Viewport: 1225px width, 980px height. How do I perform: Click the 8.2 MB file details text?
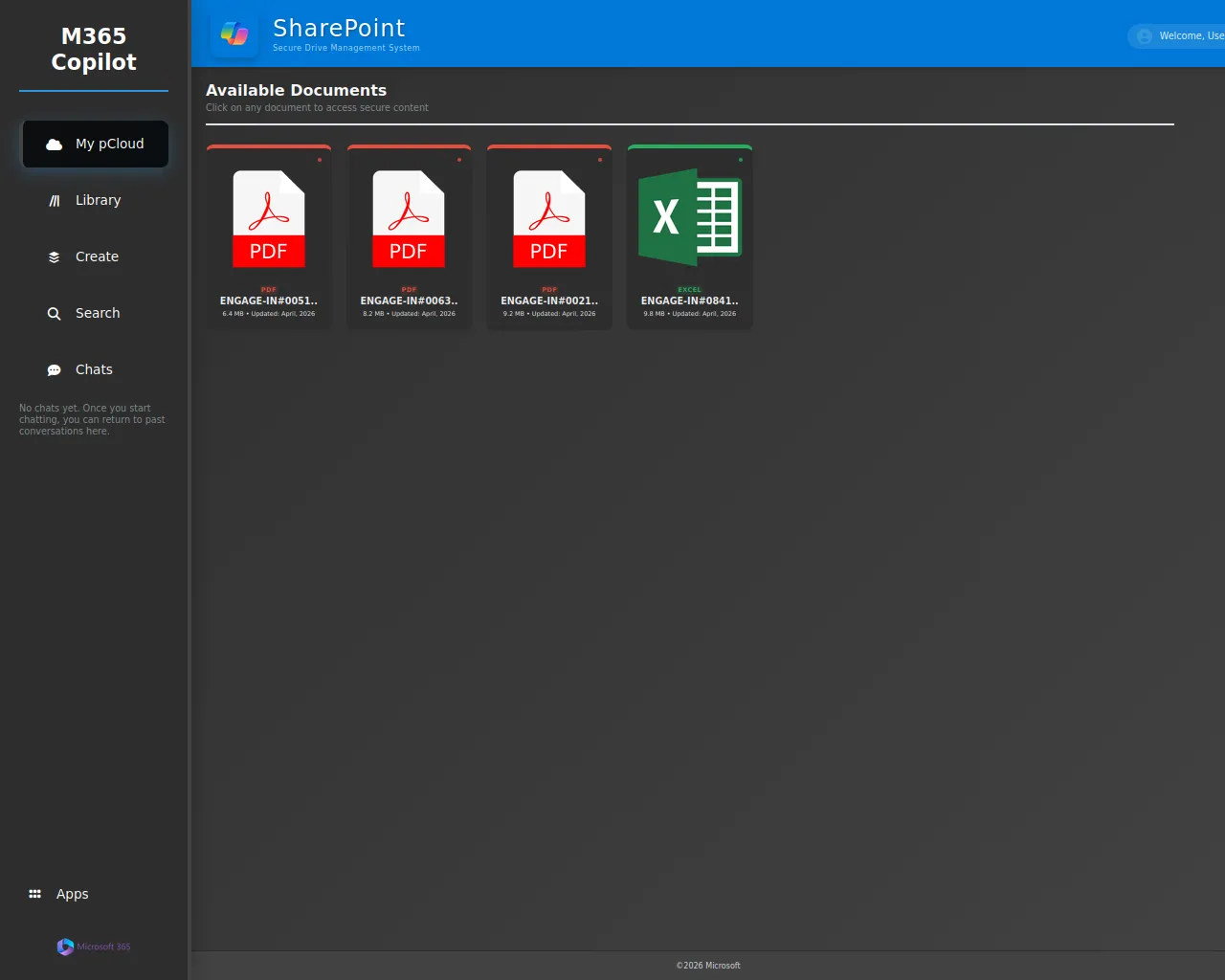pyautogui.click(x=409, y=314)
